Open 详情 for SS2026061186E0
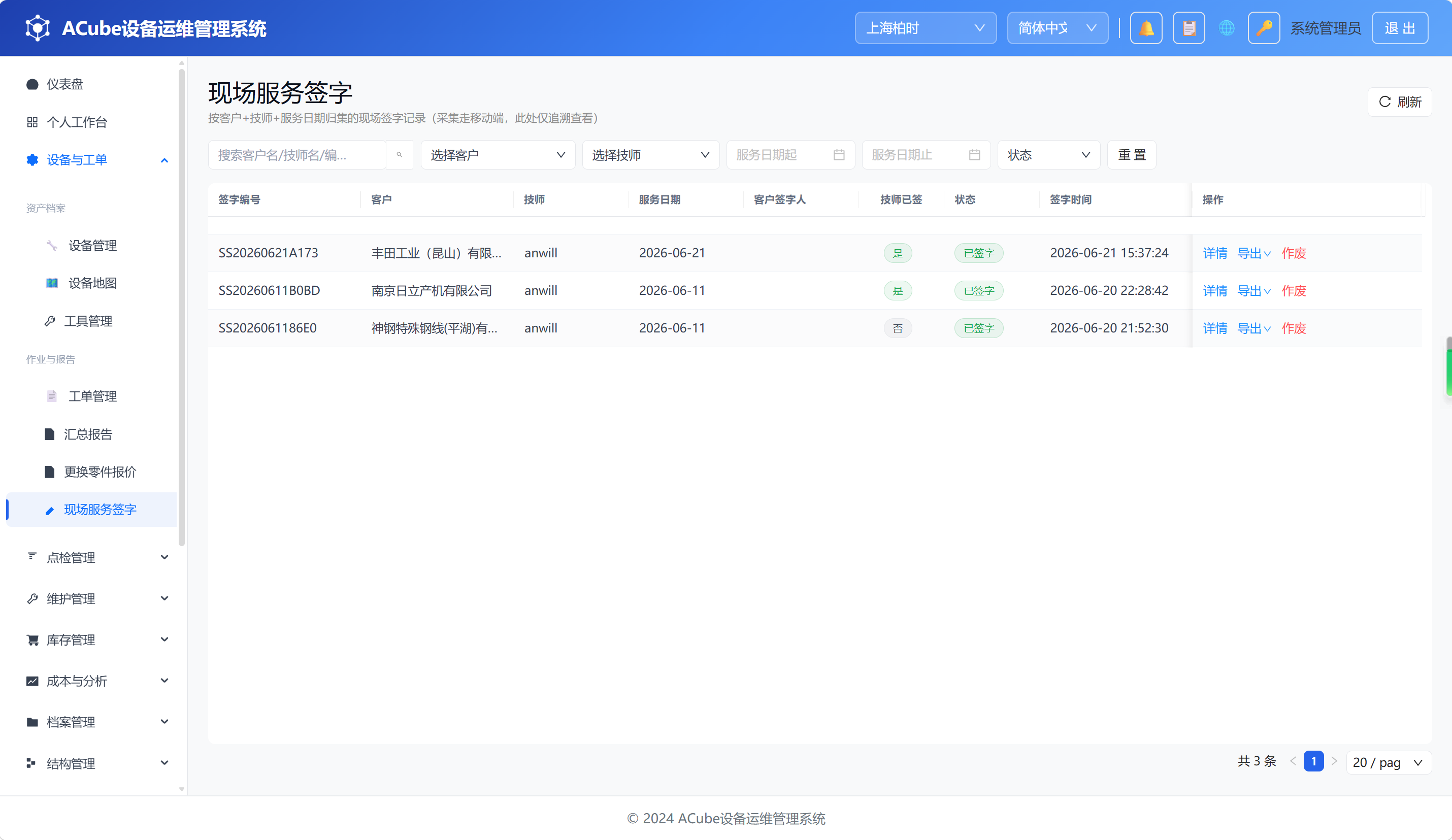The width and height of the screenshot is (1452, 840). coord(1214,328)
